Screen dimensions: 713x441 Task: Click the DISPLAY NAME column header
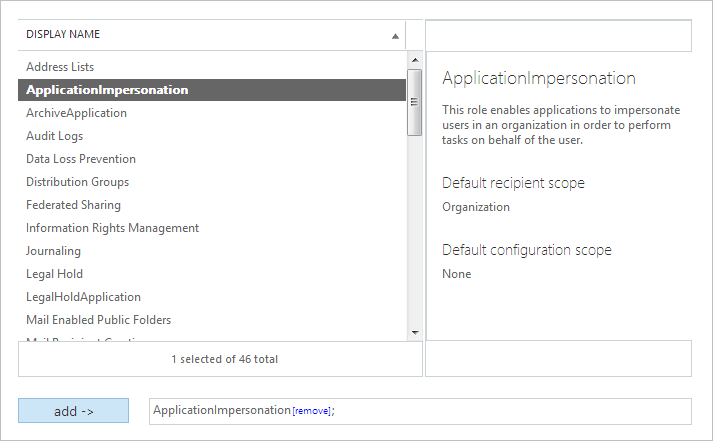tap(63, 35)
